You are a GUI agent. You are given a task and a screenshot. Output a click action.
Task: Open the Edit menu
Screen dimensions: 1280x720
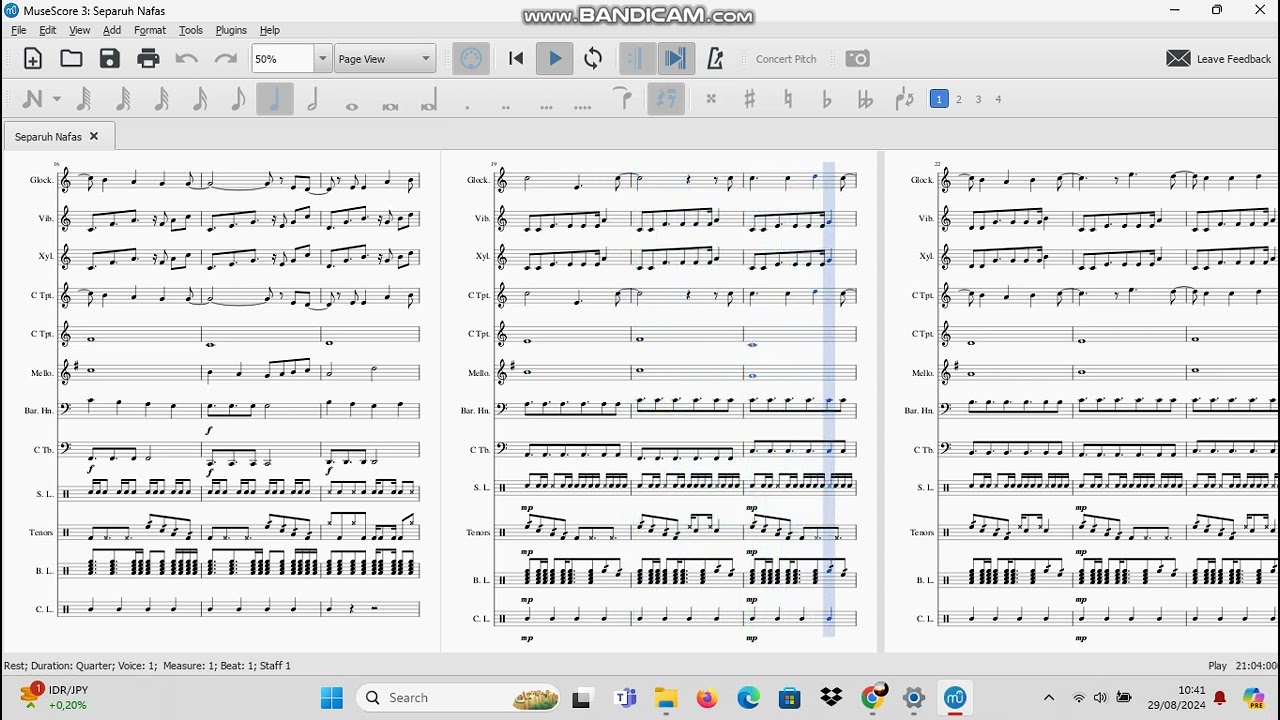(47, 30)
